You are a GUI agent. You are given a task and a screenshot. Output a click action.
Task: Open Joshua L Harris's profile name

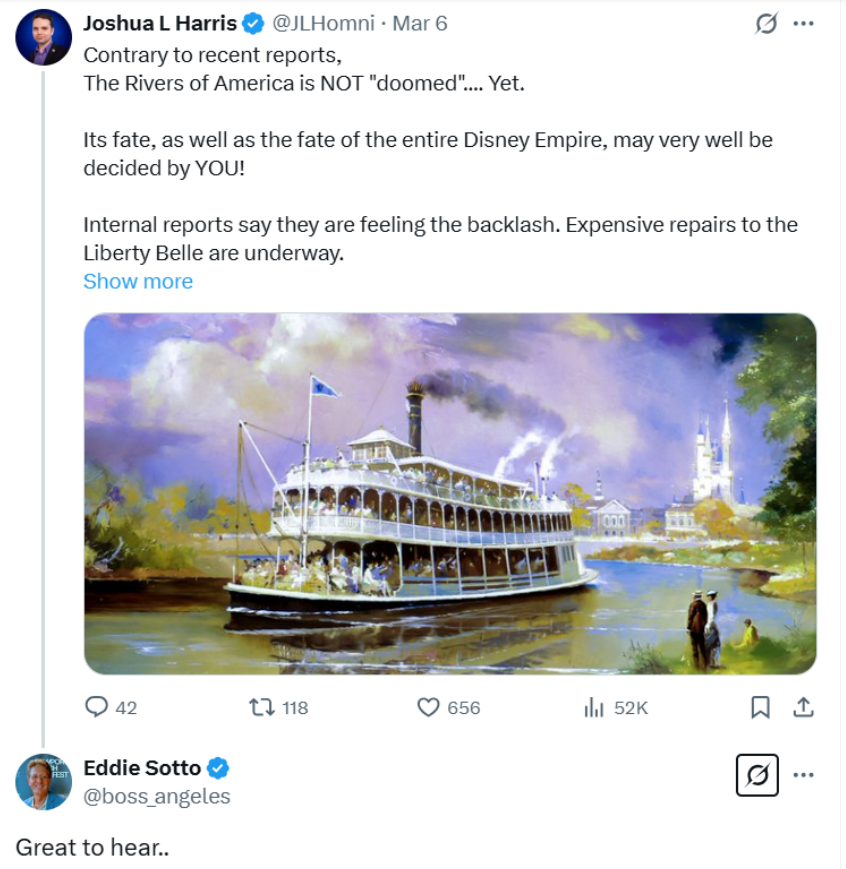pos(160,23)
